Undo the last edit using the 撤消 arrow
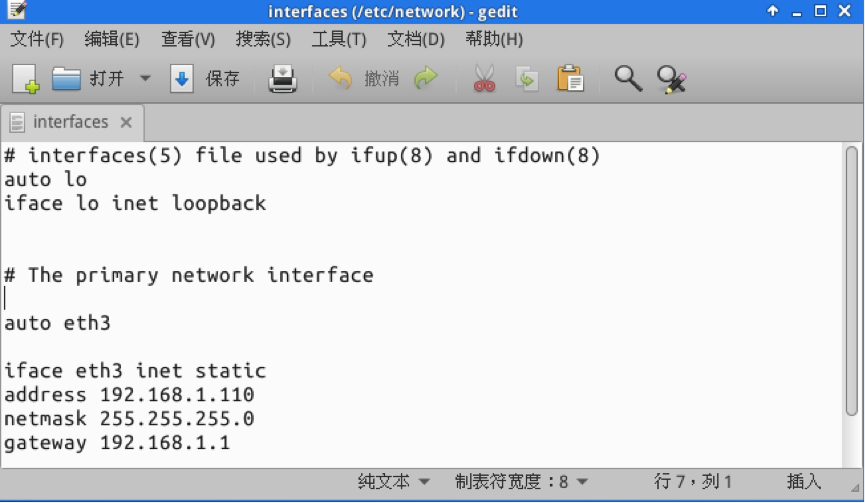The image size is (865, 503). click(340, 78)
